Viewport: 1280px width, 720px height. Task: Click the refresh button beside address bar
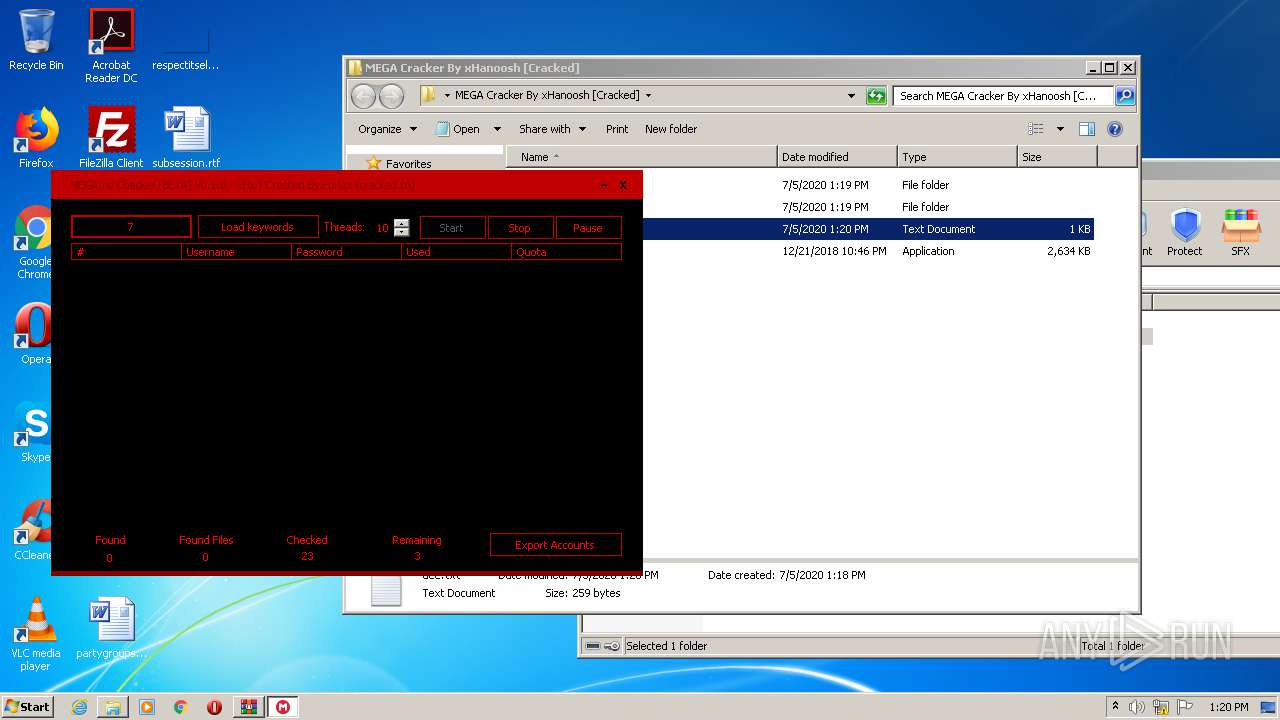[x=876, y=96]
